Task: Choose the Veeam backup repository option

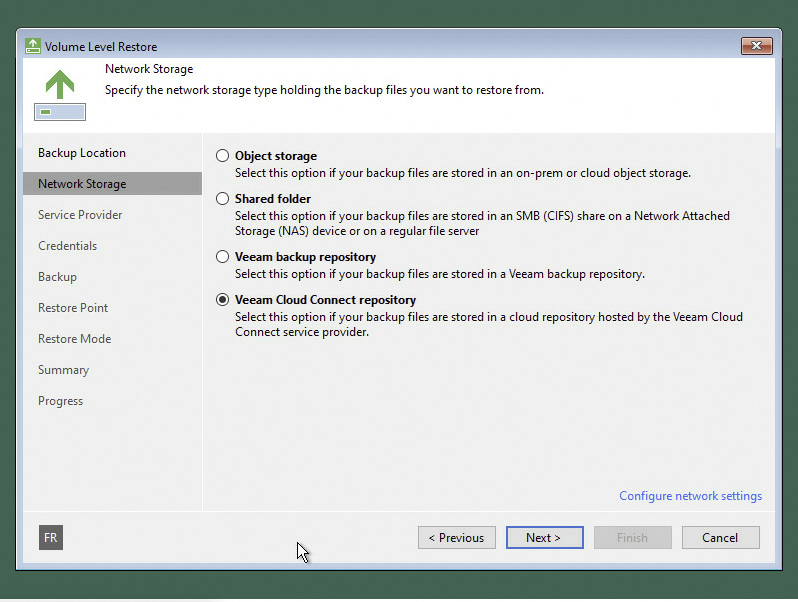Action: 222,256
